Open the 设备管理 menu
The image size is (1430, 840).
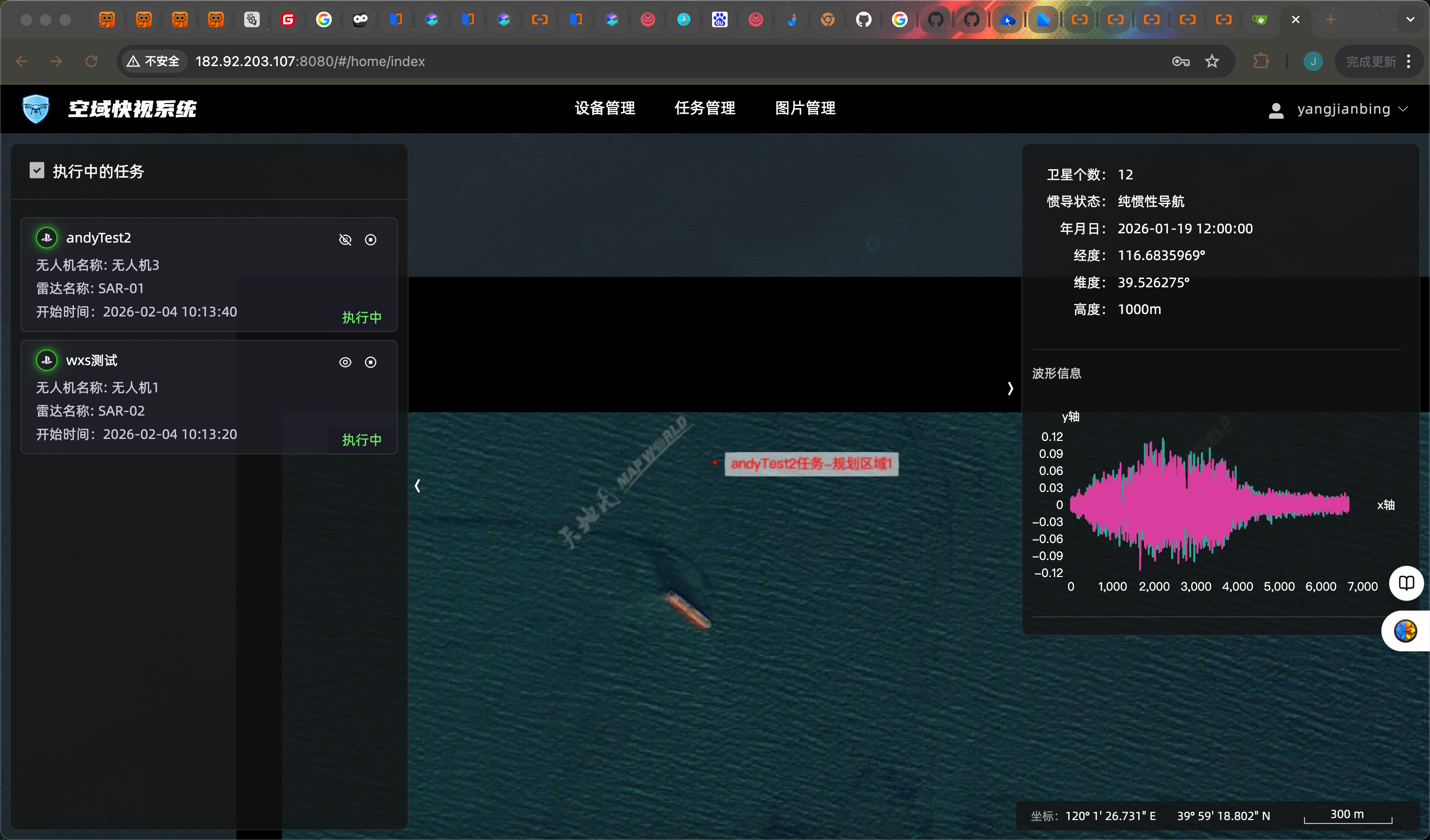tap(605, 108)
